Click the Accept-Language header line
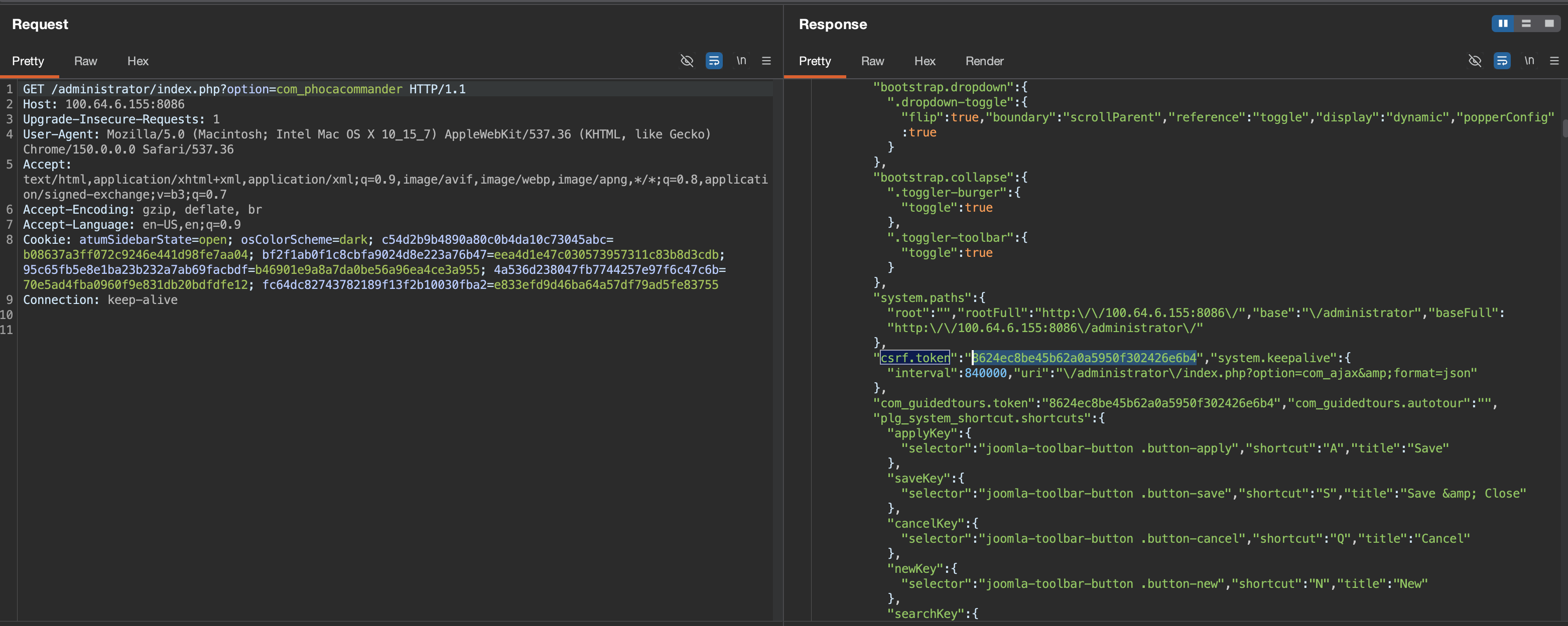 132,225
